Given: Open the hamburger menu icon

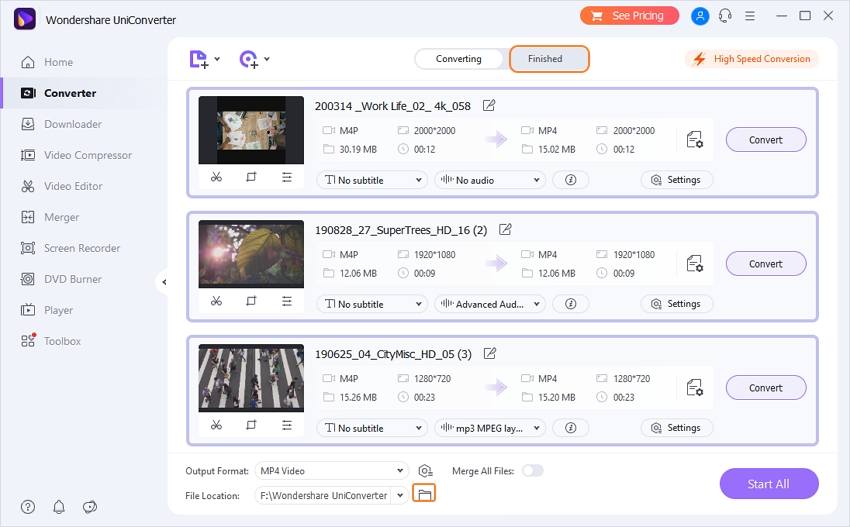Looking at the screenshot, I should (x=750, y=16).
